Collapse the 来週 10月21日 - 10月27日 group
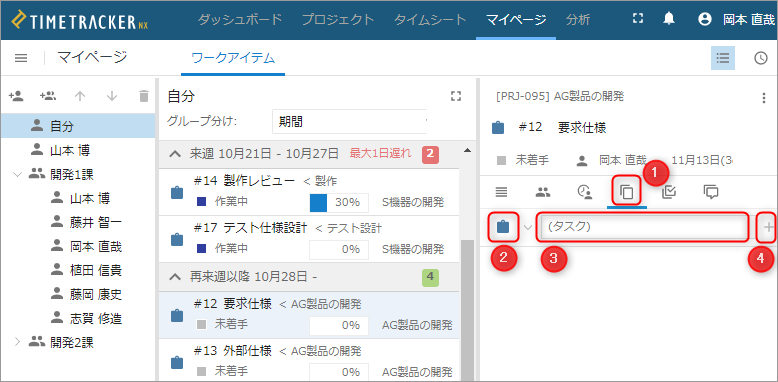This screenshot has width=778, height=382. click(x=175, y=154)
